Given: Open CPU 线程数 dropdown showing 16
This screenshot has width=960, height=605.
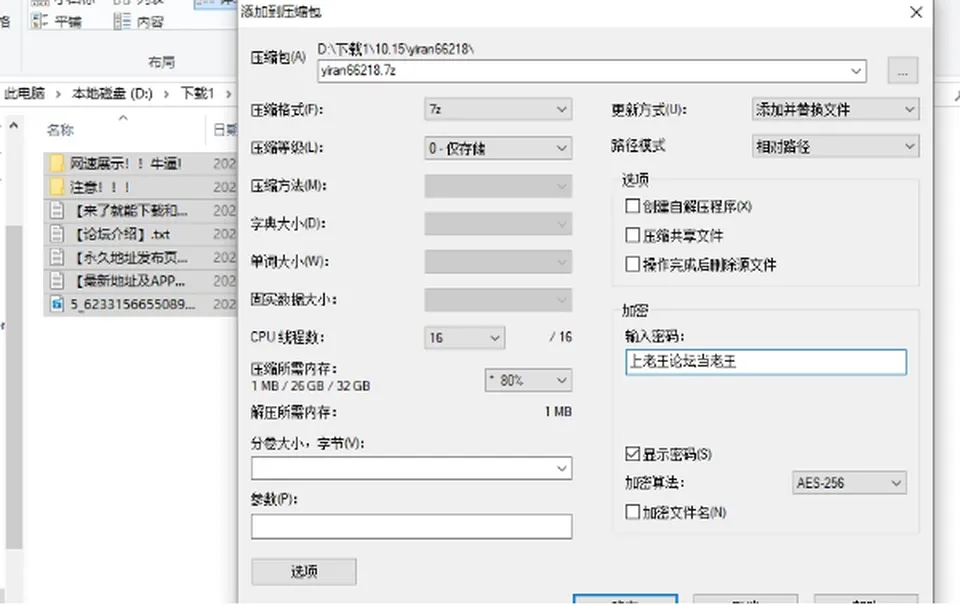Looking at the screenshot, I should [x=464, y=337].
